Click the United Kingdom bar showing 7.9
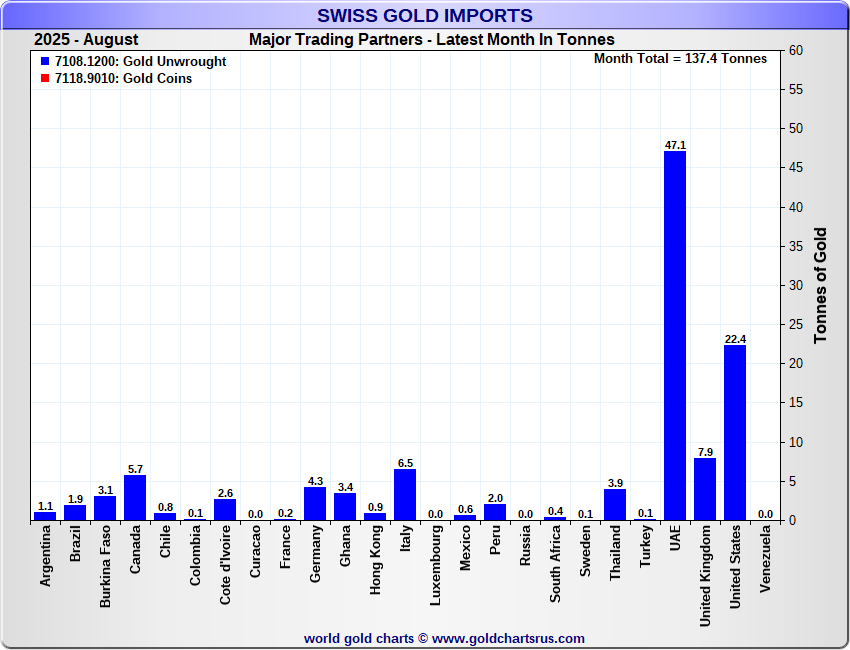Screen dimensions: 850x650 pos(705,489)
